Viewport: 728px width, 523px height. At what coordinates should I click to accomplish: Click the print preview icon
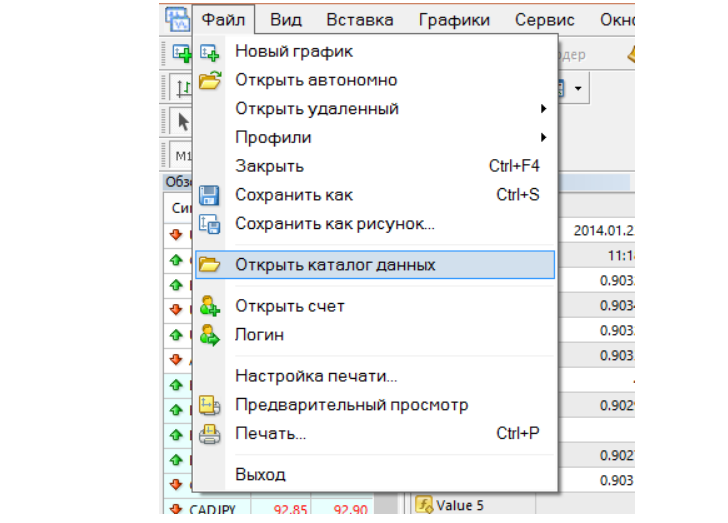[x=209, y=405]
